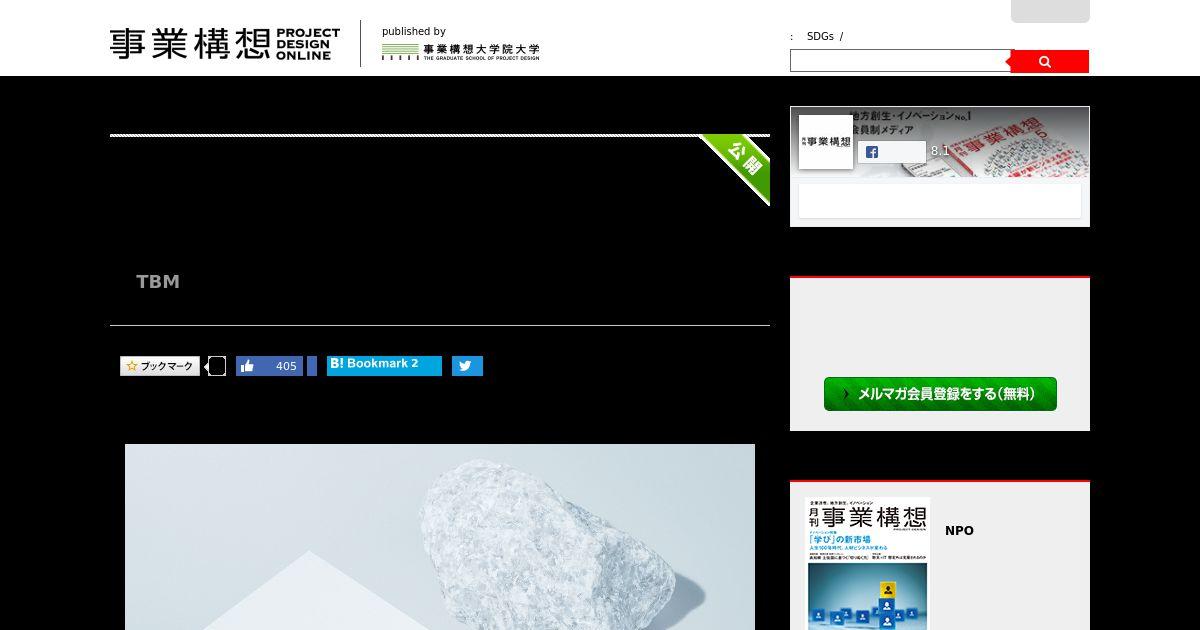Click the 事業構想 PROJECT DESIGN ONLINE logo
Viewport: 1200px width, 630px height.
225,43
